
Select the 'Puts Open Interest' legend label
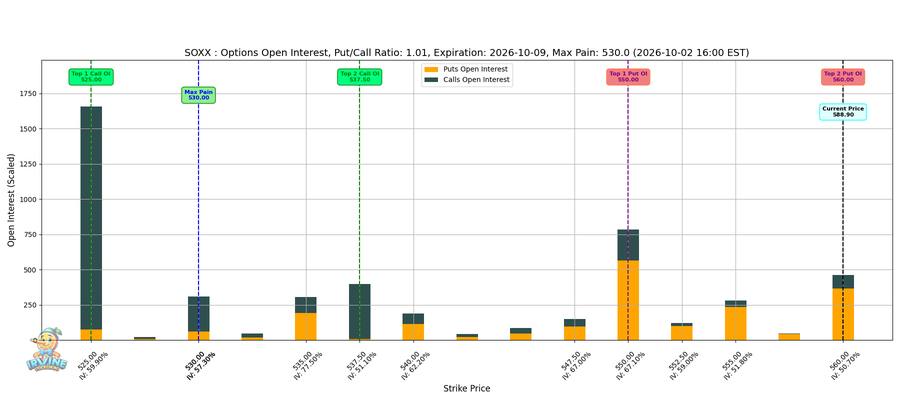[x=475, y=69]
